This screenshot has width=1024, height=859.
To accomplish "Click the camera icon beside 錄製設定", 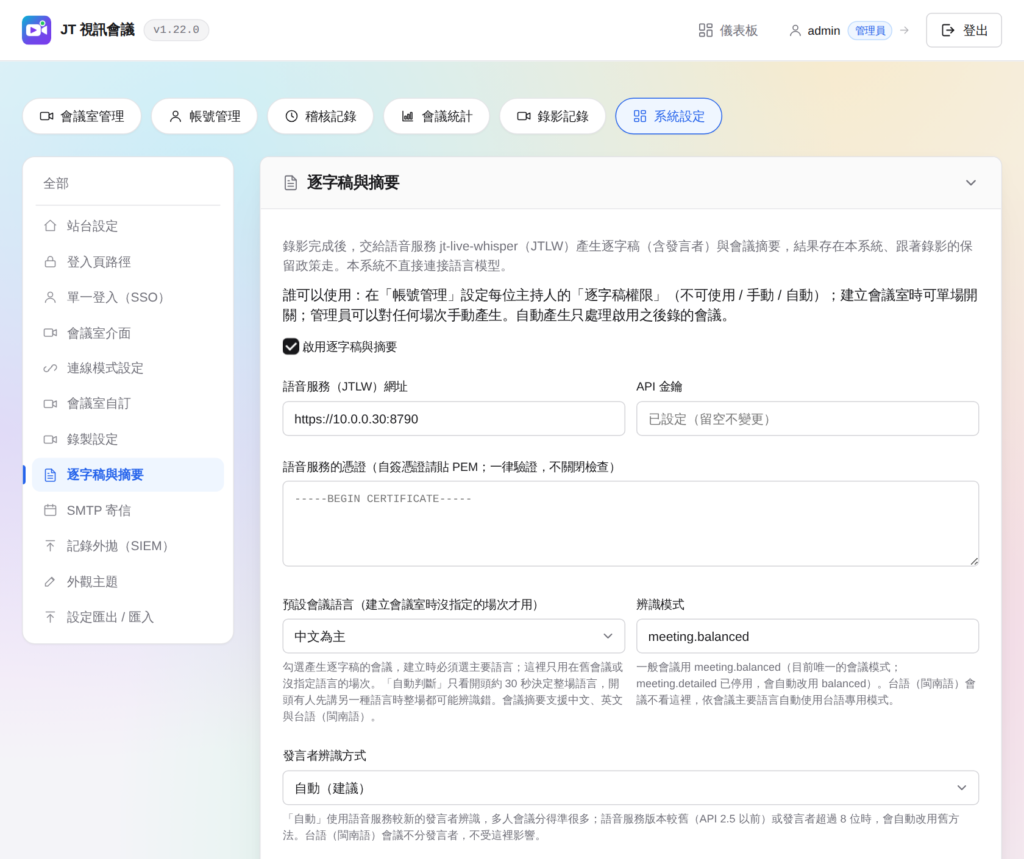I will coord(50,440).
